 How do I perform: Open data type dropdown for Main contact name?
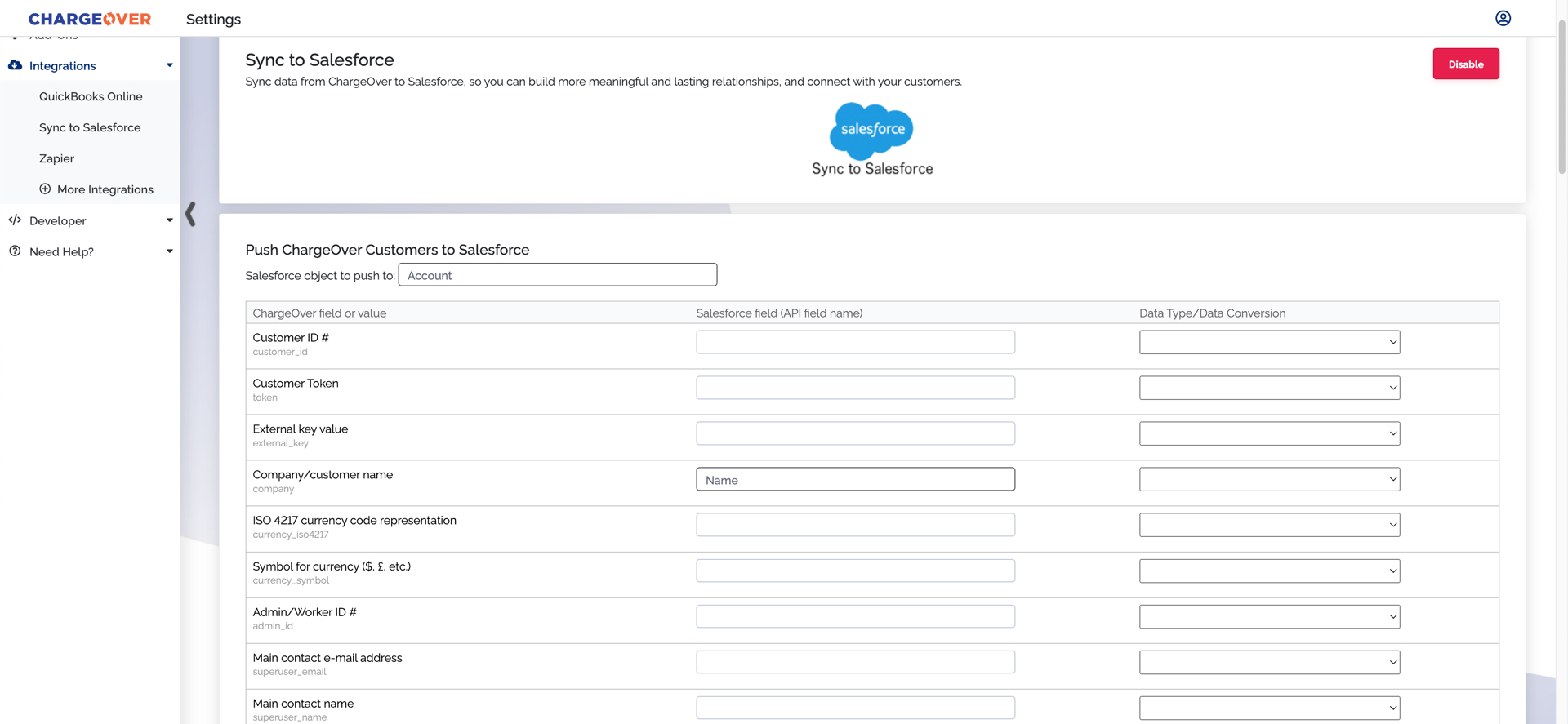tap(1270, 708)
